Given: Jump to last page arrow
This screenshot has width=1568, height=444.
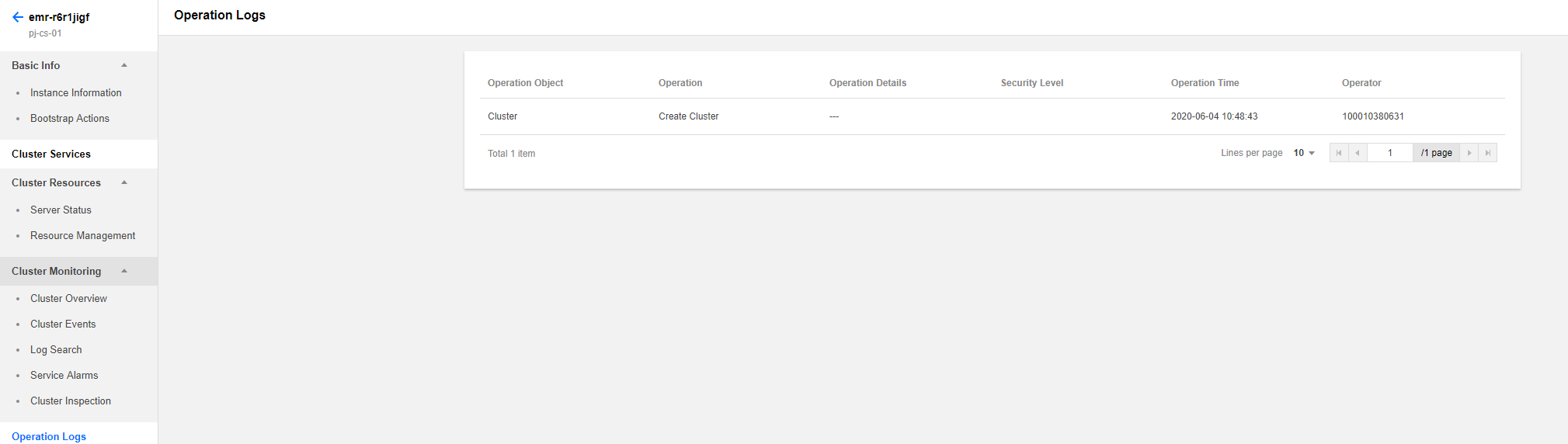Looking at the screenshot, I should 1487,153.
